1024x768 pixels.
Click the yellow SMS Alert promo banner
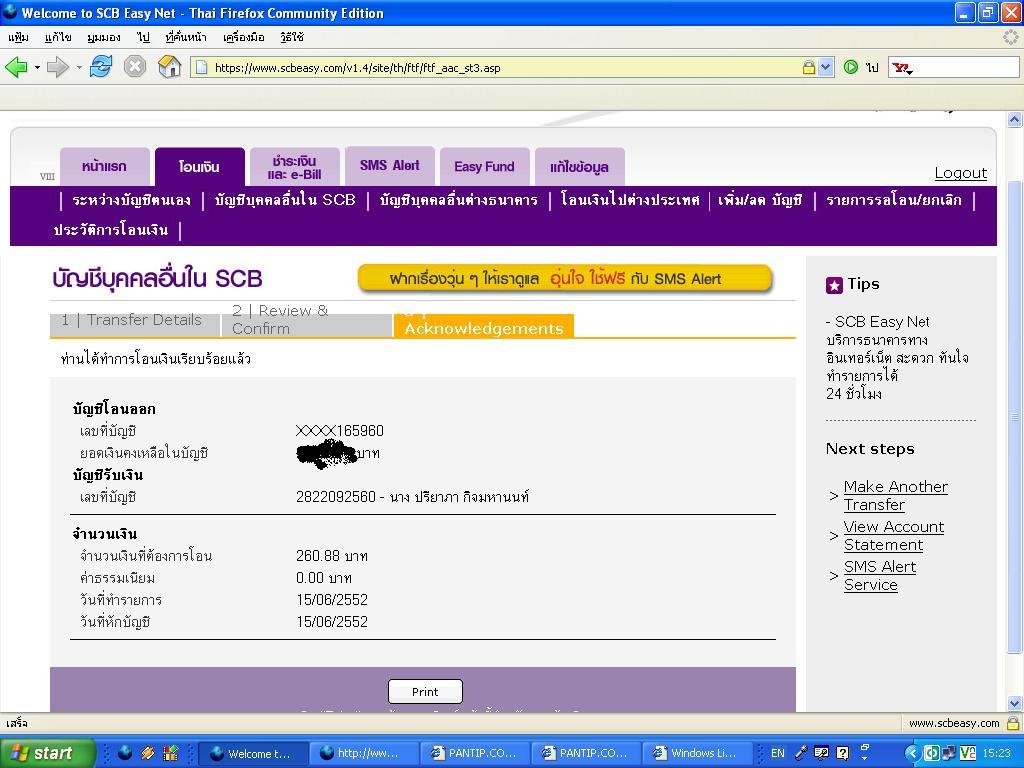[565, 279]
